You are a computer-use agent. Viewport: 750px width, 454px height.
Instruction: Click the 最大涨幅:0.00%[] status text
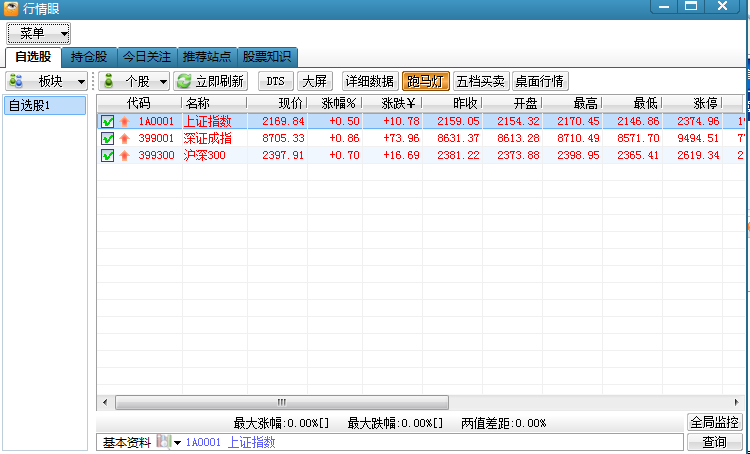click(281, 423)
